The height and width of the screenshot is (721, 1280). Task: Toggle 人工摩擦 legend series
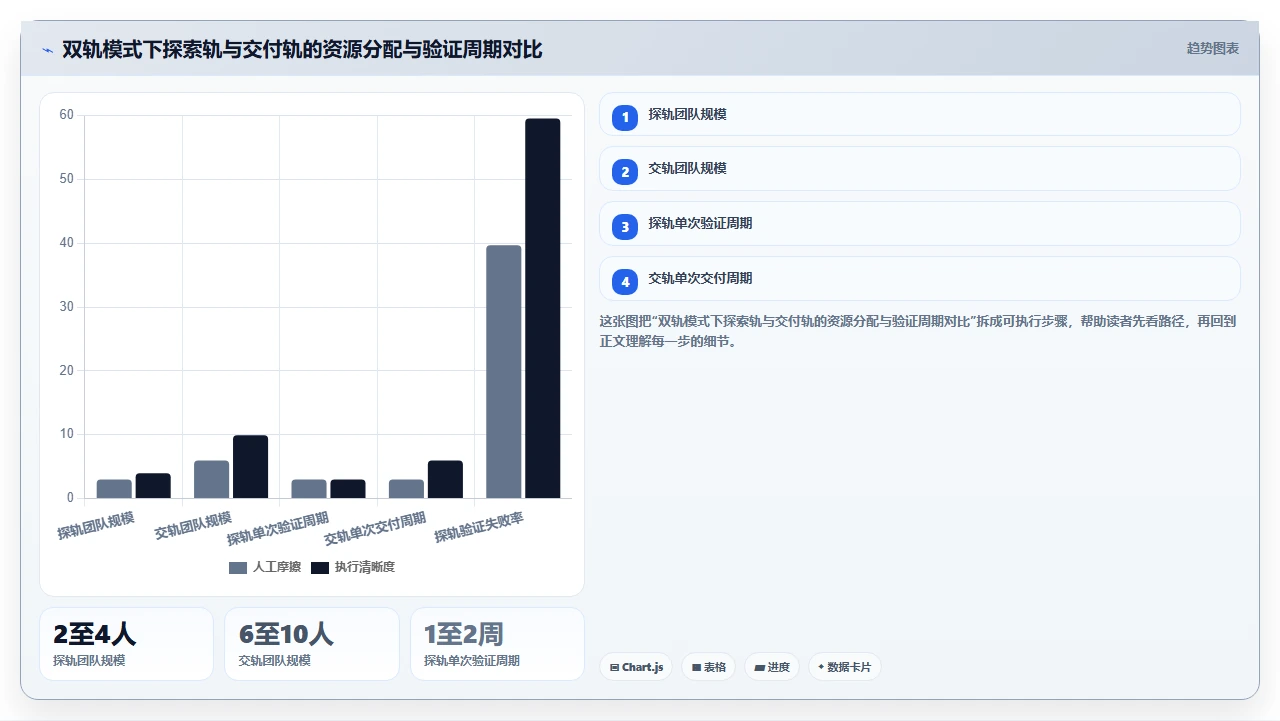click(265, 567)
